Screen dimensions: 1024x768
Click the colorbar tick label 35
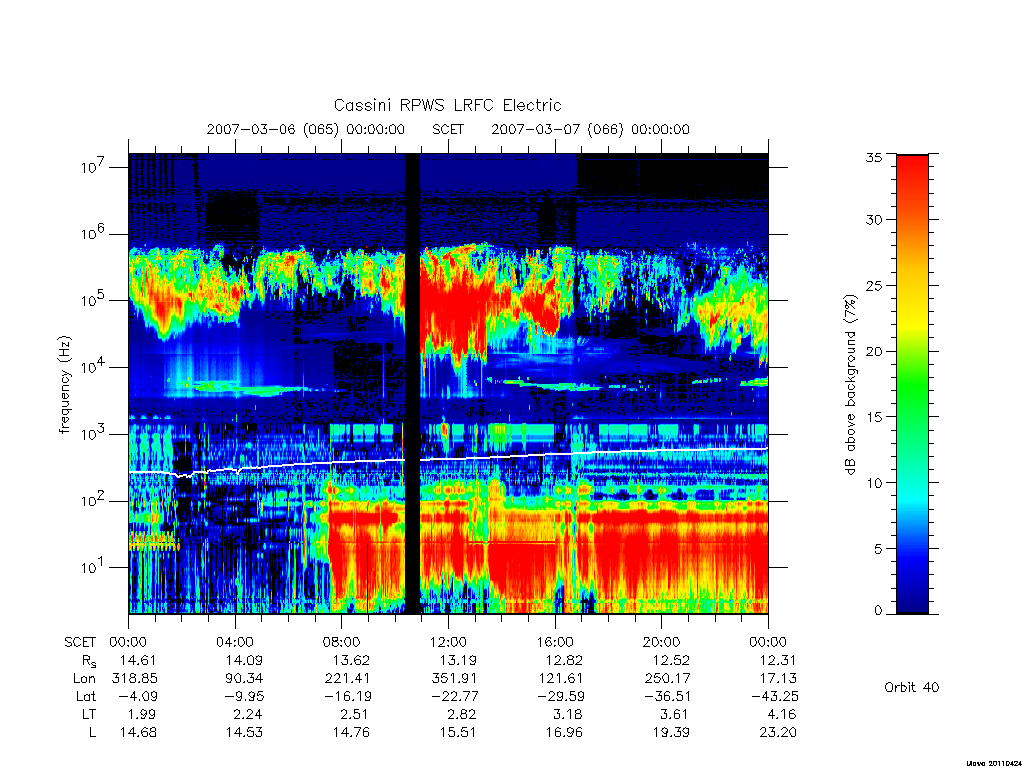pyautogui.click(x=874, y=157)
